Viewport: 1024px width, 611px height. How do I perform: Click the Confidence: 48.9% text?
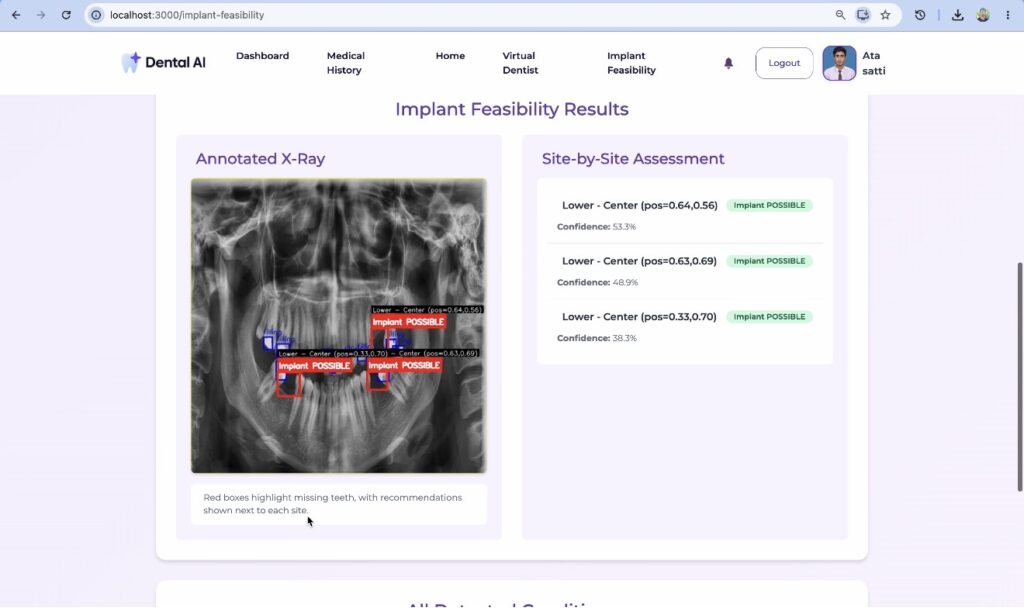point(598,283)
